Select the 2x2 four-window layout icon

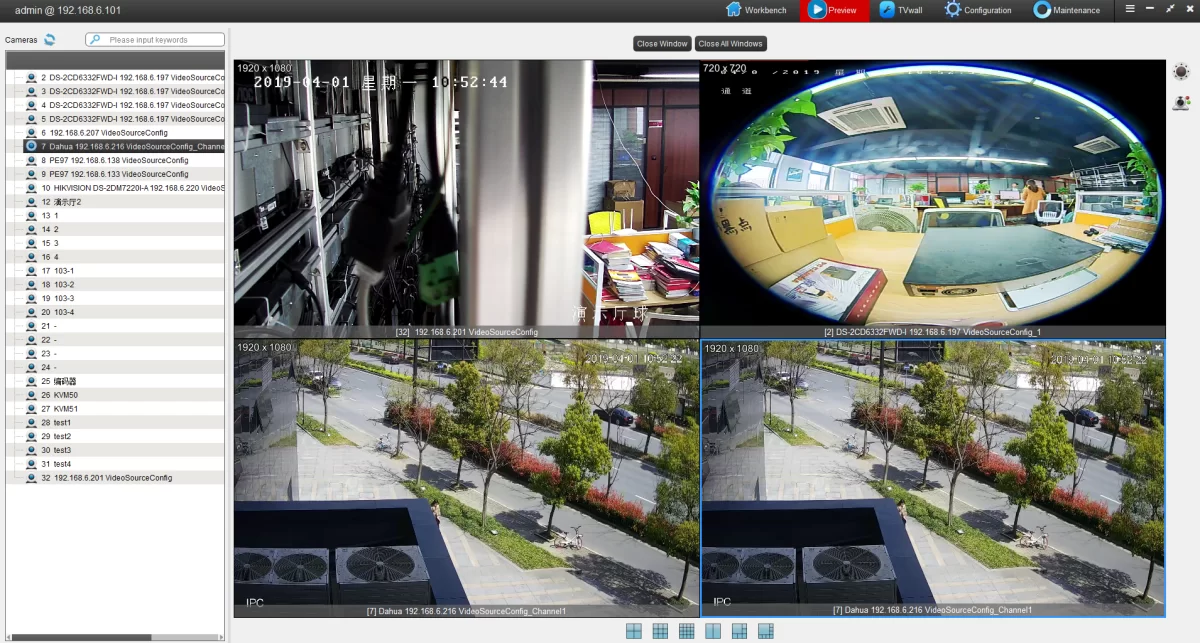[x=634, y=631]
